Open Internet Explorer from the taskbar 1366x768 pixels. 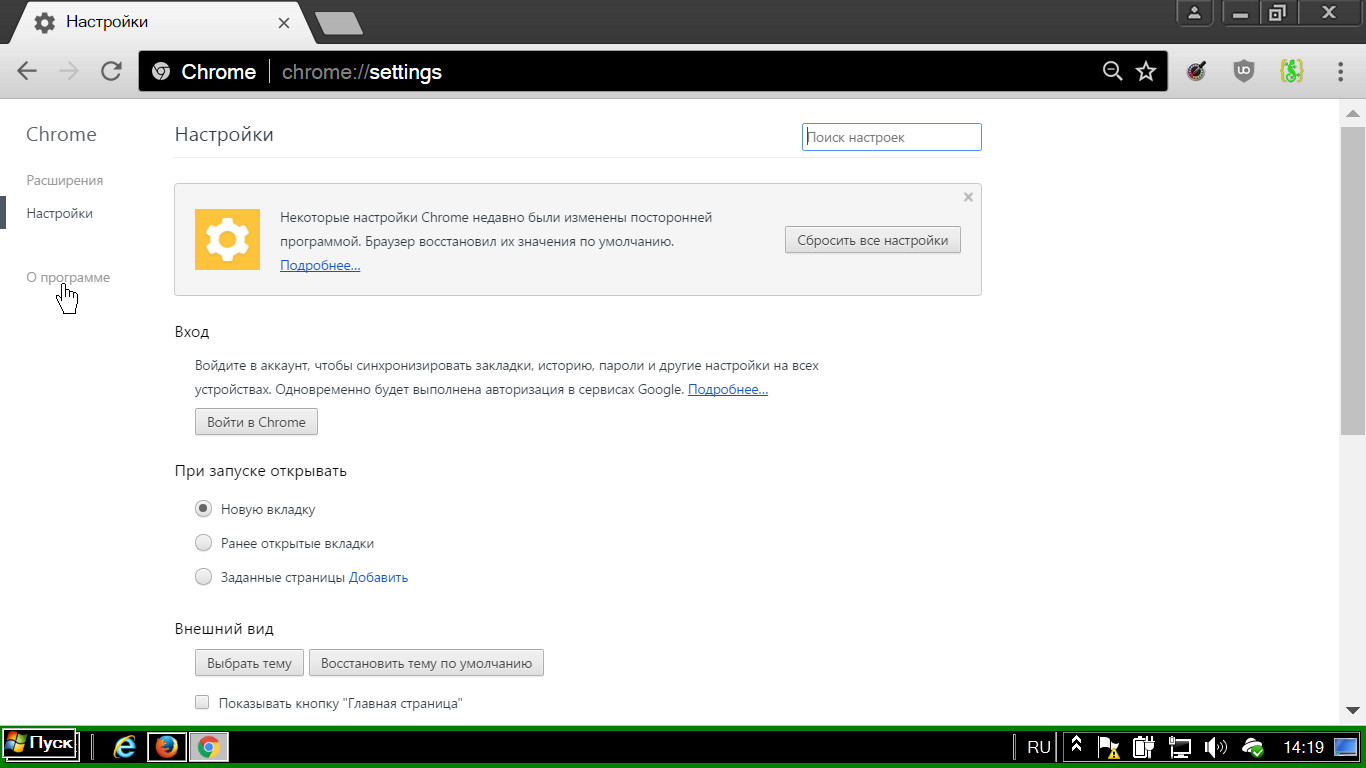pos(125,747)
